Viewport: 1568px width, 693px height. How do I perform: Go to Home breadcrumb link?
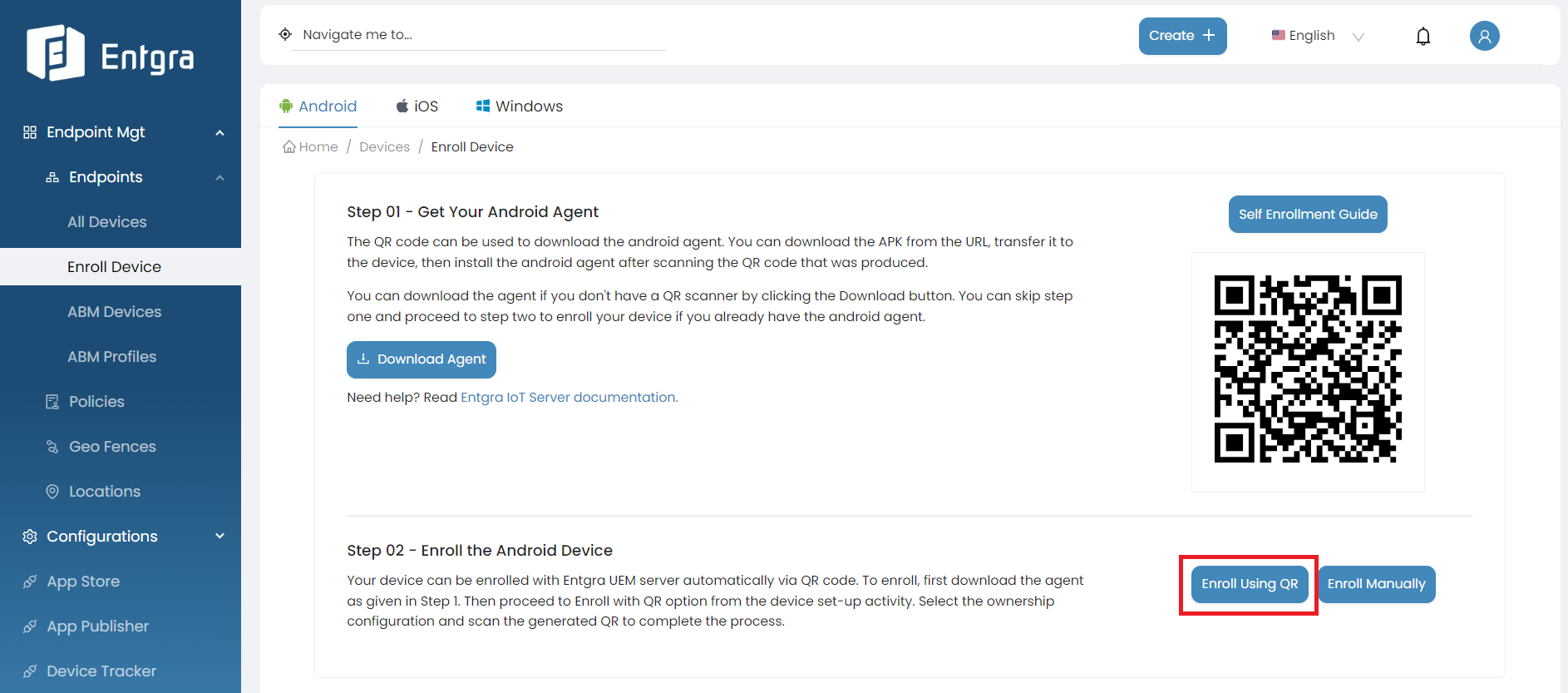tap(311, 146)
